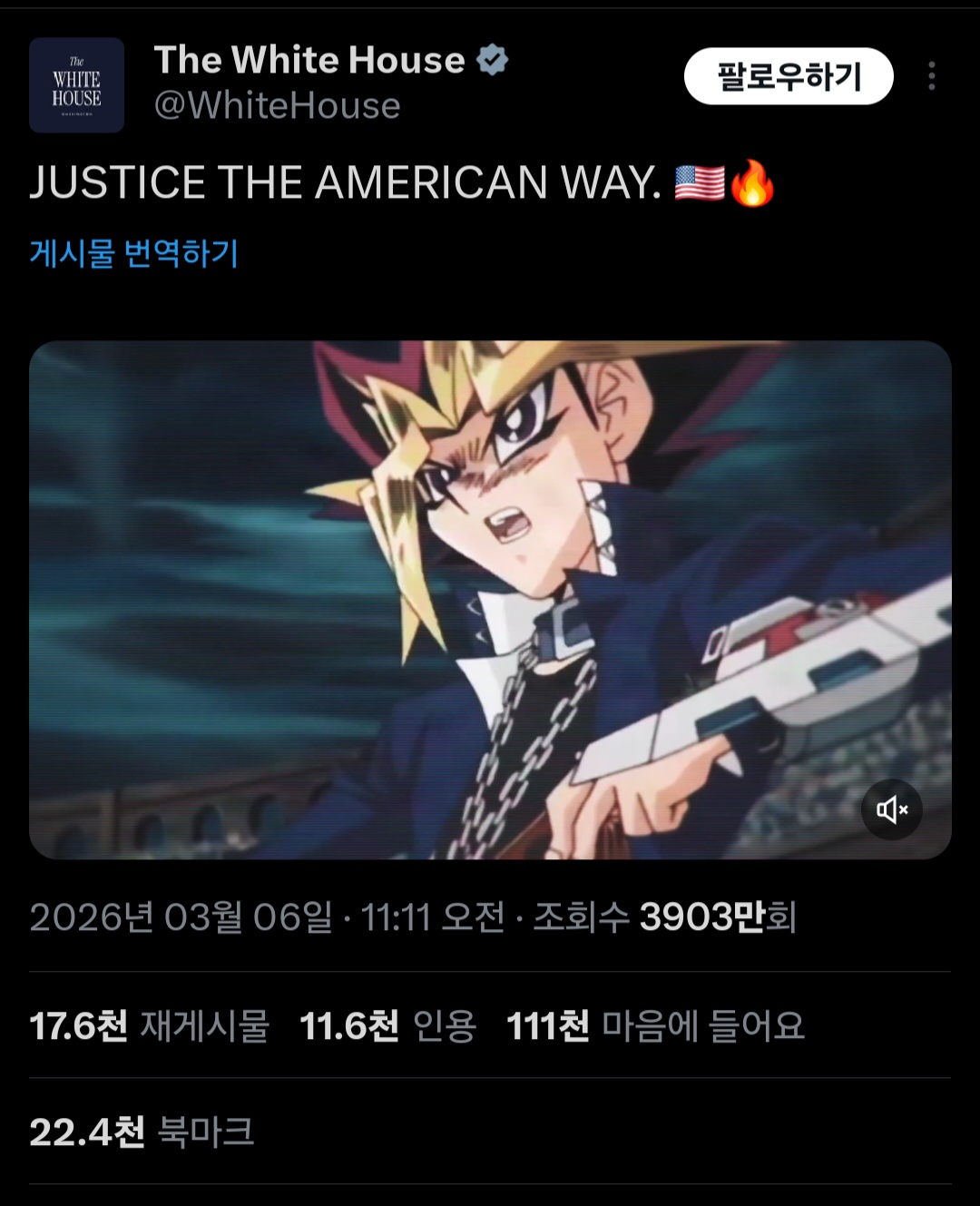The image size is (980, 1206).
Task: Open the three-dot more options menu
Action: (931, 76)
